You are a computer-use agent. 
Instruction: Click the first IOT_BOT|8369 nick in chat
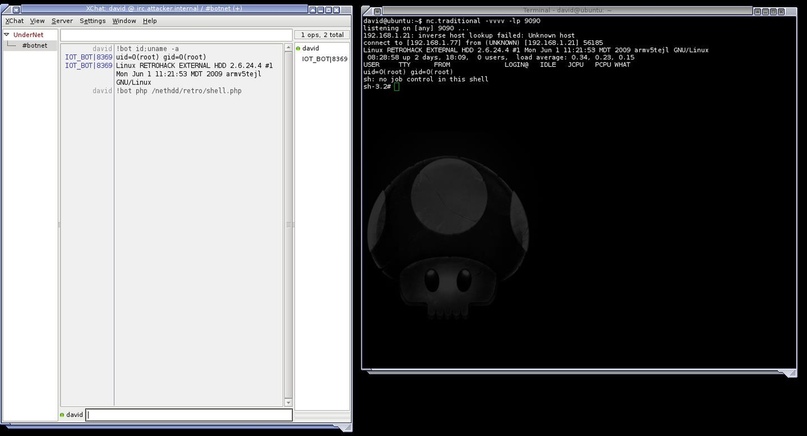pos(89,57)
